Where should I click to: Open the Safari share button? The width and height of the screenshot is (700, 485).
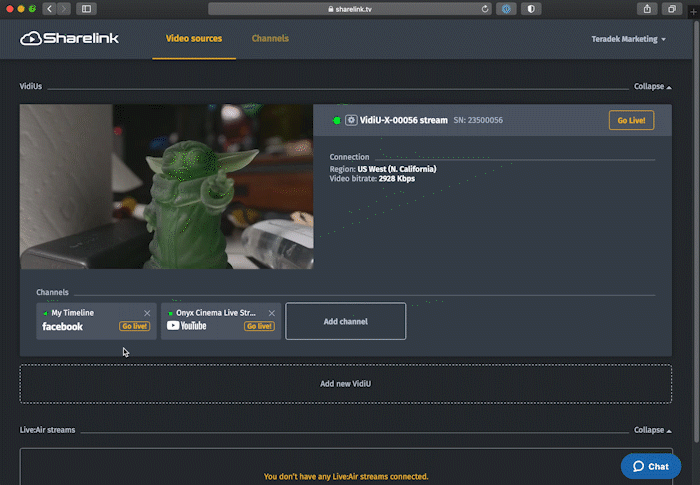[648, 9]
